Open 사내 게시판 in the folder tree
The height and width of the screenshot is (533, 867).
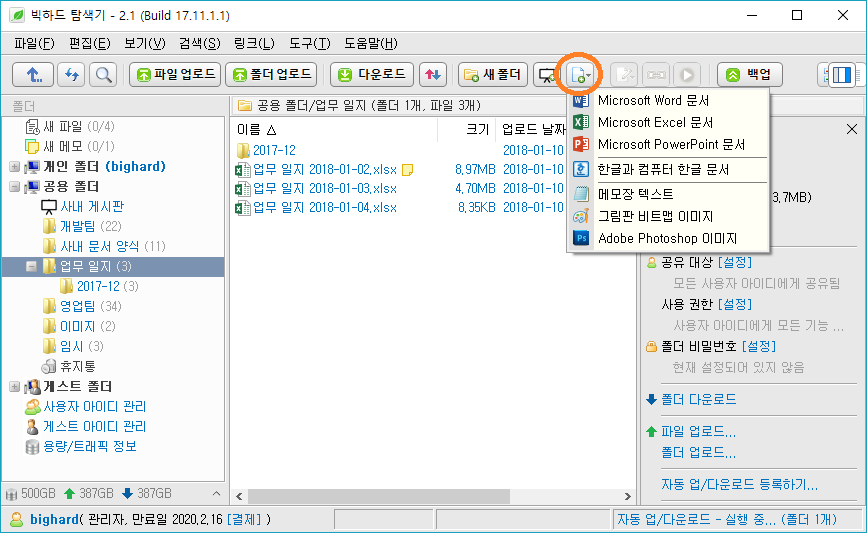point(82,206)
